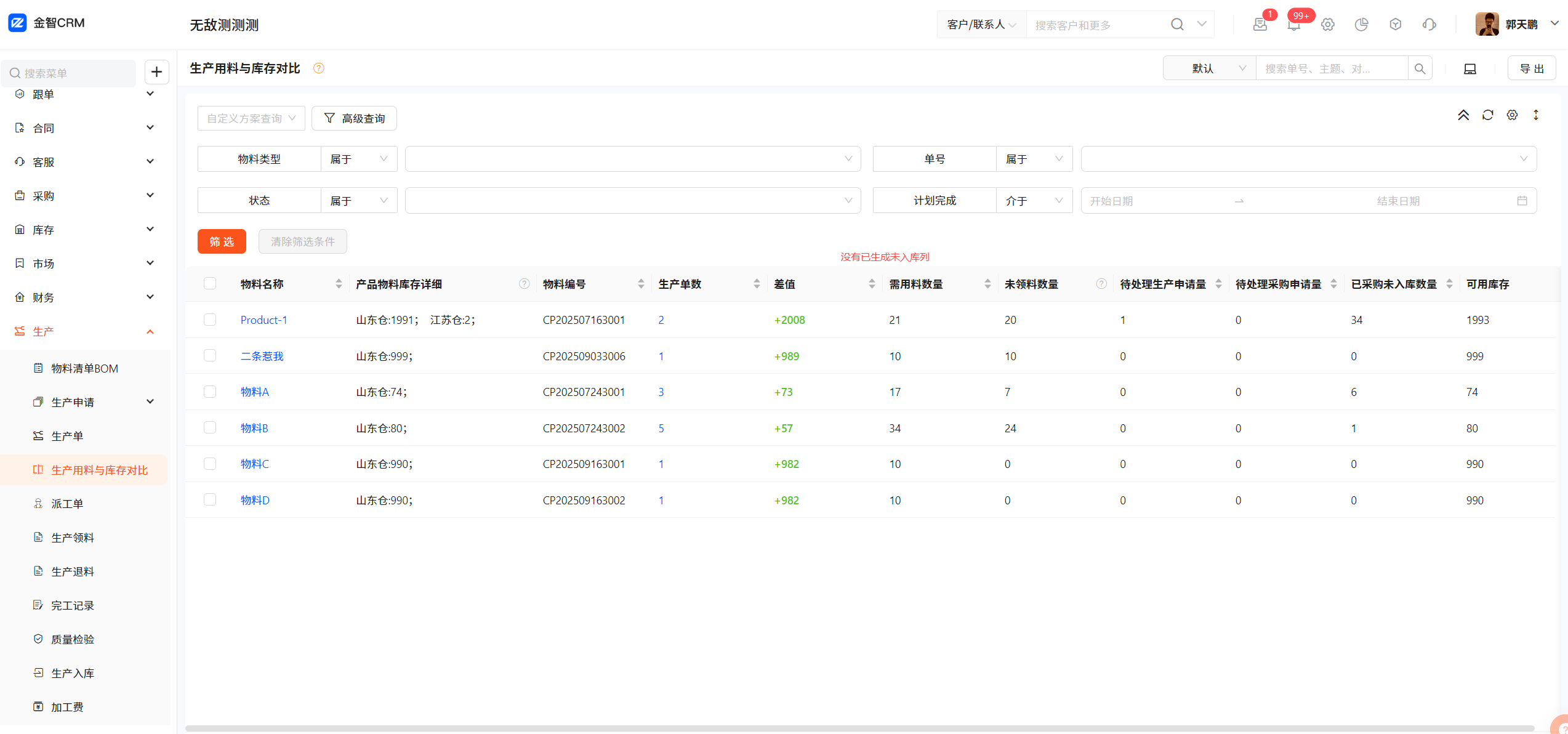Open the customer service headset icon
This screenshot has width=1568, height=734.
[x=1429, y=25]
